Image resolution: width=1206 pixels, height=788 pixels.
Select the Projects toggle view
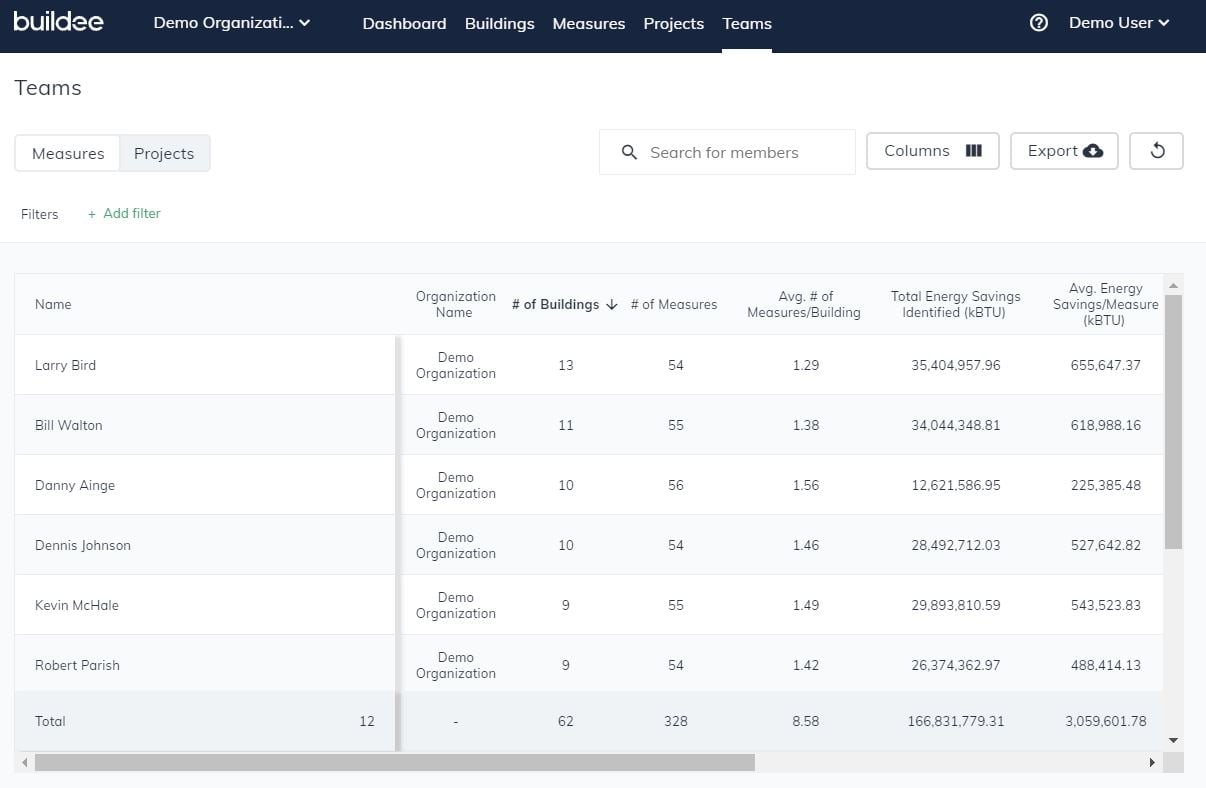164,154
